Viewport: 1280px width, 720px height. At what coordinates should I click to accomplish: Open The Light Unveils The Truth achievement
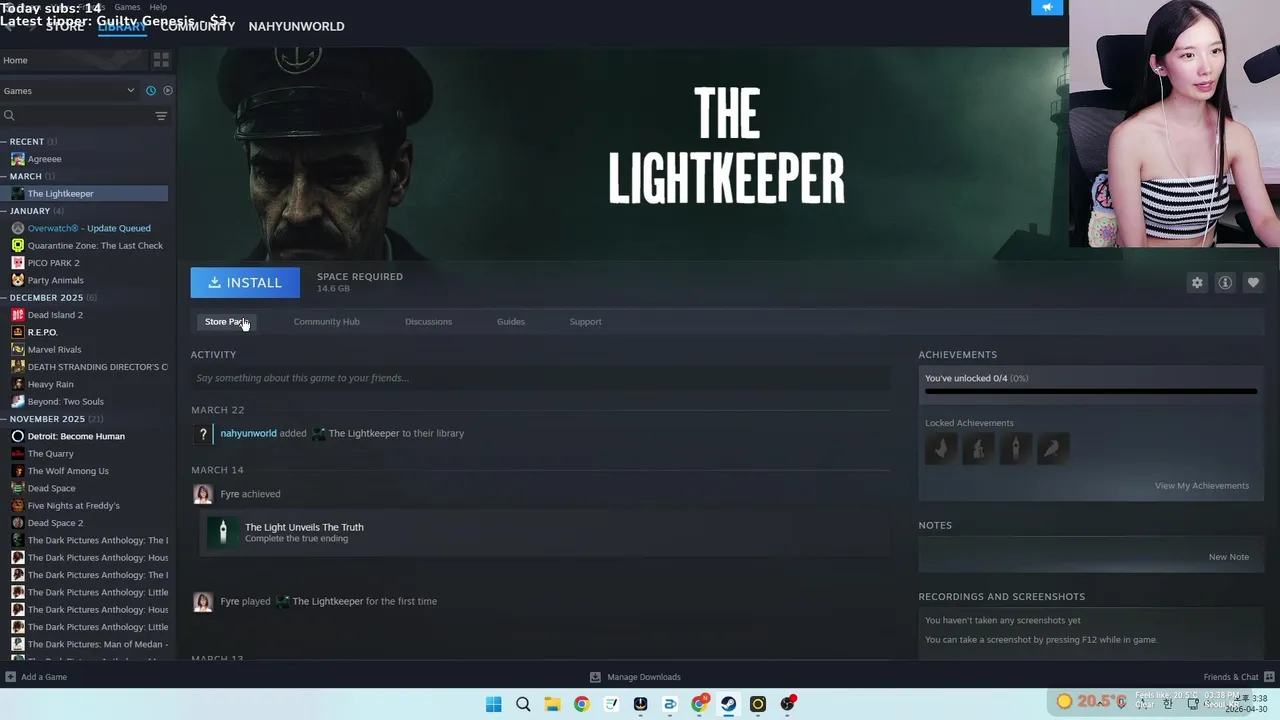pyautogui.click(x=304, y=527)
